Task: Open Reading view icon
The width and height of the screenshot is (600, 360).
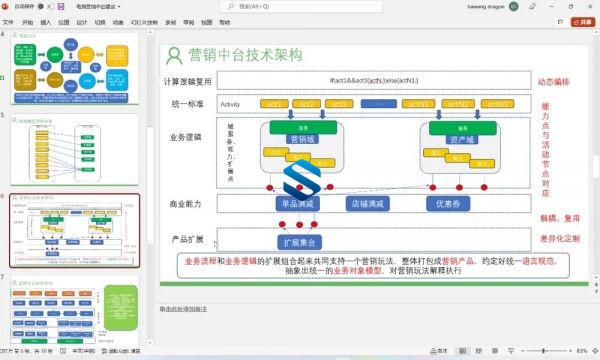Action: pyautogui.click(x=495, y=351)
